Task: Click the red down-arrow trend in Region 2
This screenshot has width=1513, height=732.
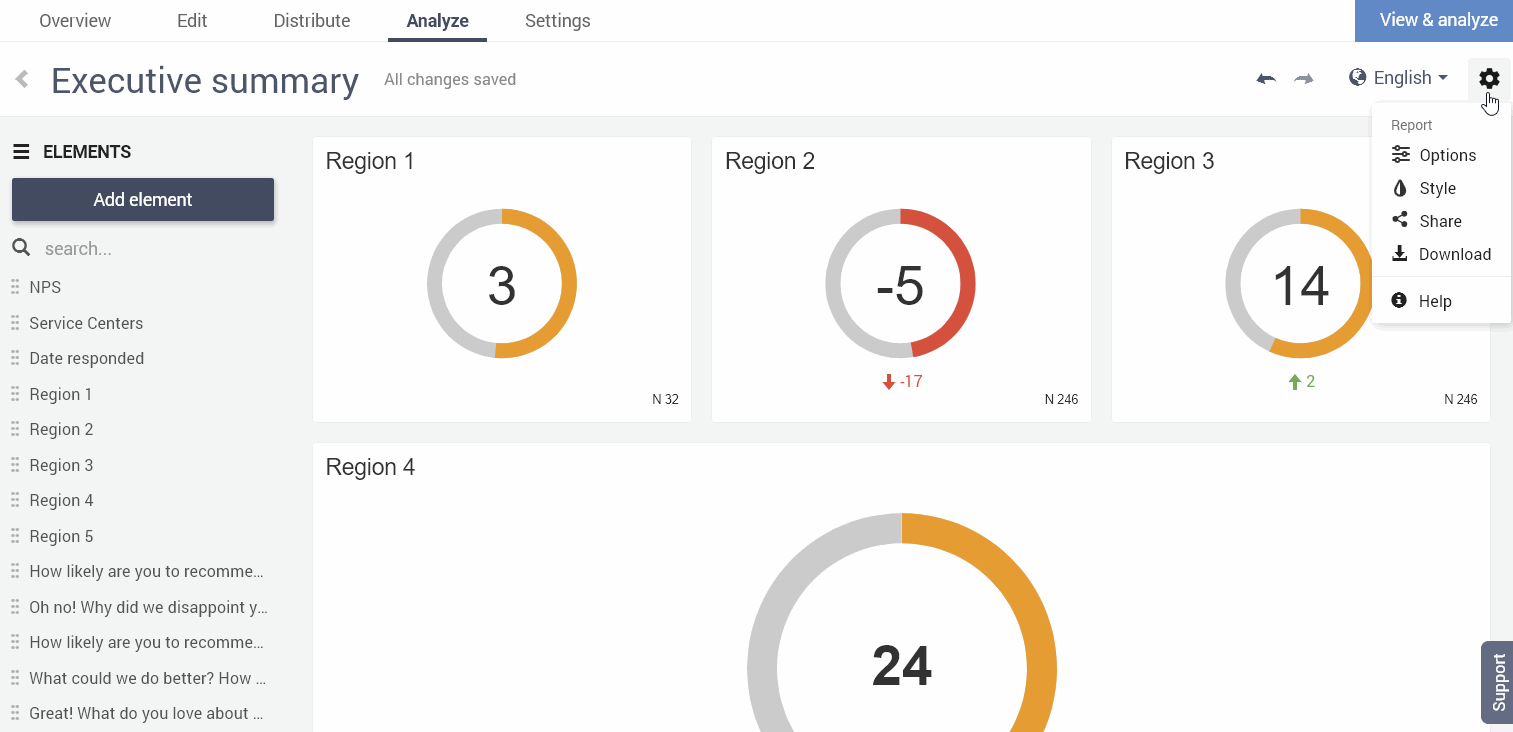Action: (x=889, y=382)
